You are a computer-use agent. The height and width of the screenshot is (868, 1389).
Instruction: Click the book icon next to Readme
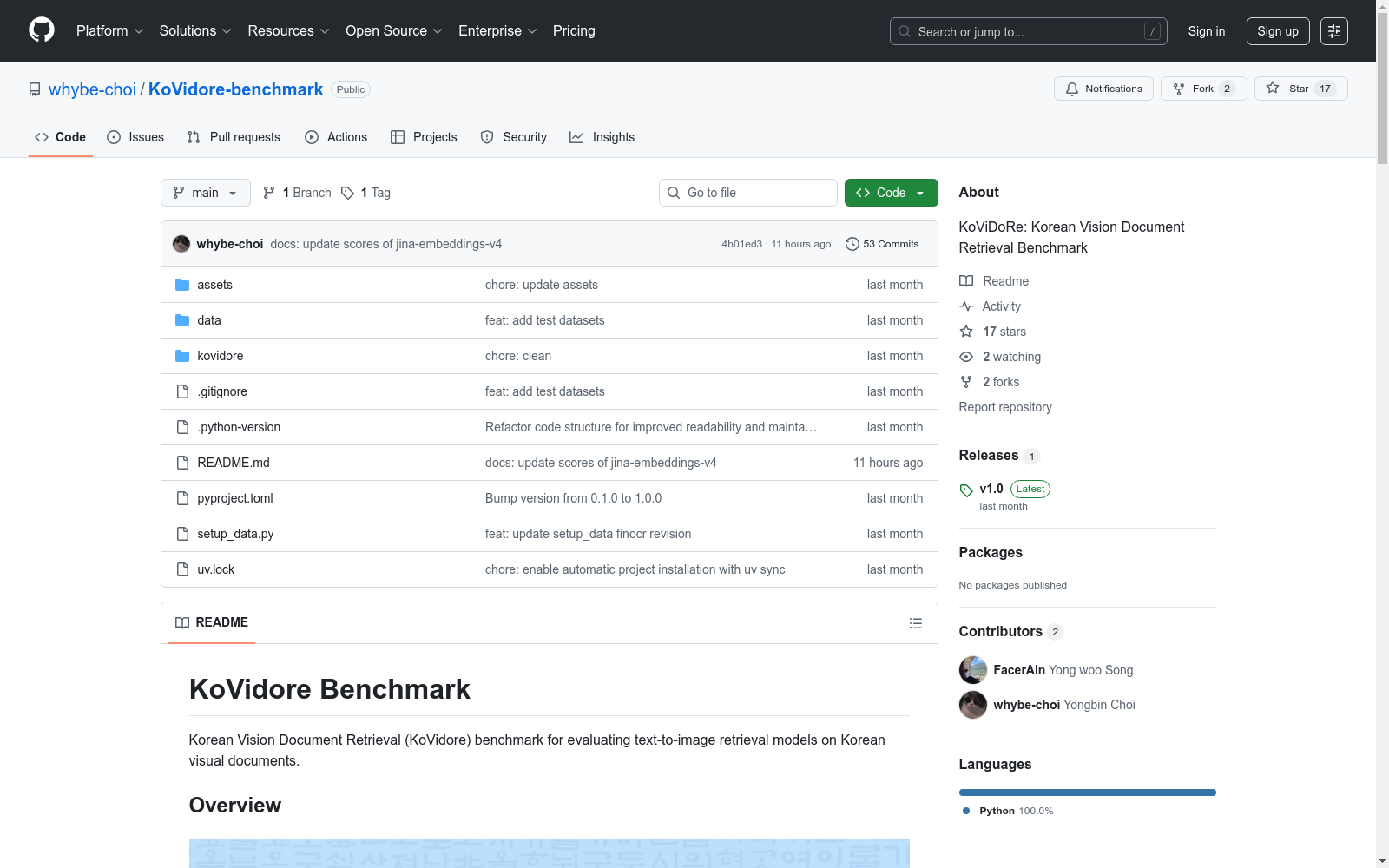(x=966, y=281)
